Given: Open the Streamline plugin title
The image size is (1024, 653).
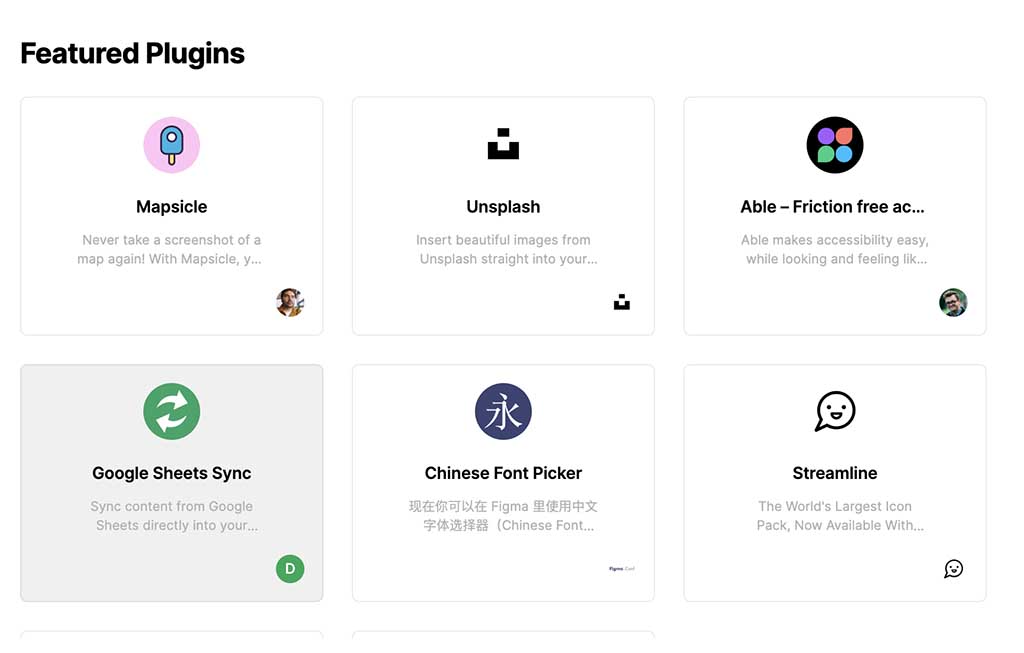Looking at the screenshot, I should coord(835,473).
